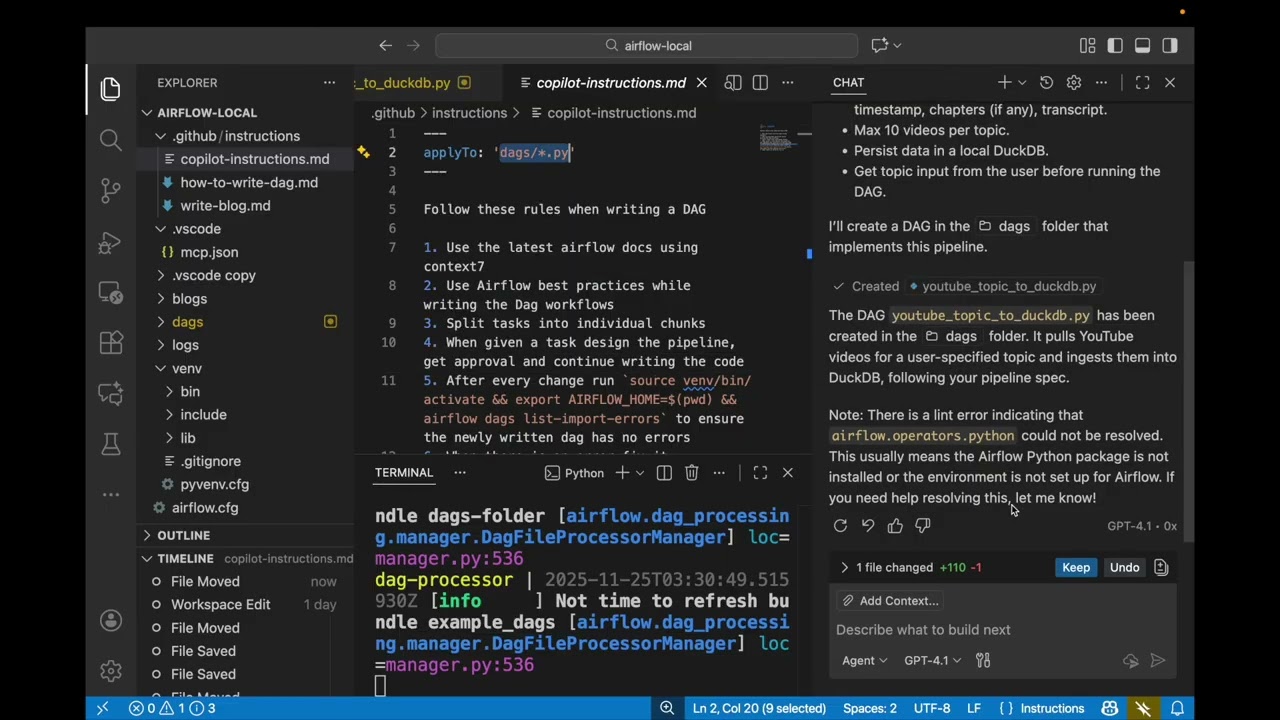Maximize the chat panel
This screenshot has height=720, width=1280.
tap(1142, 83)
